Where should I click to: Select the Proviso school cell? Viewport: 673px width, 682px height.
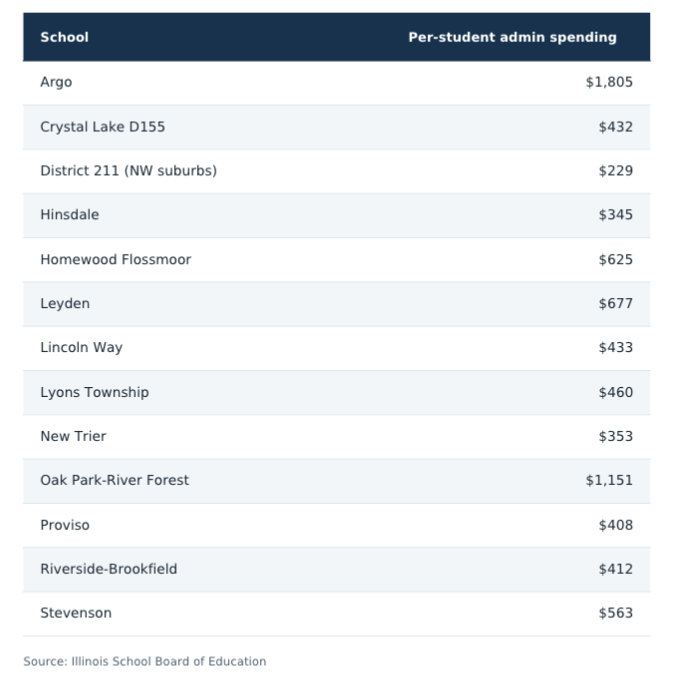(65, 525)
